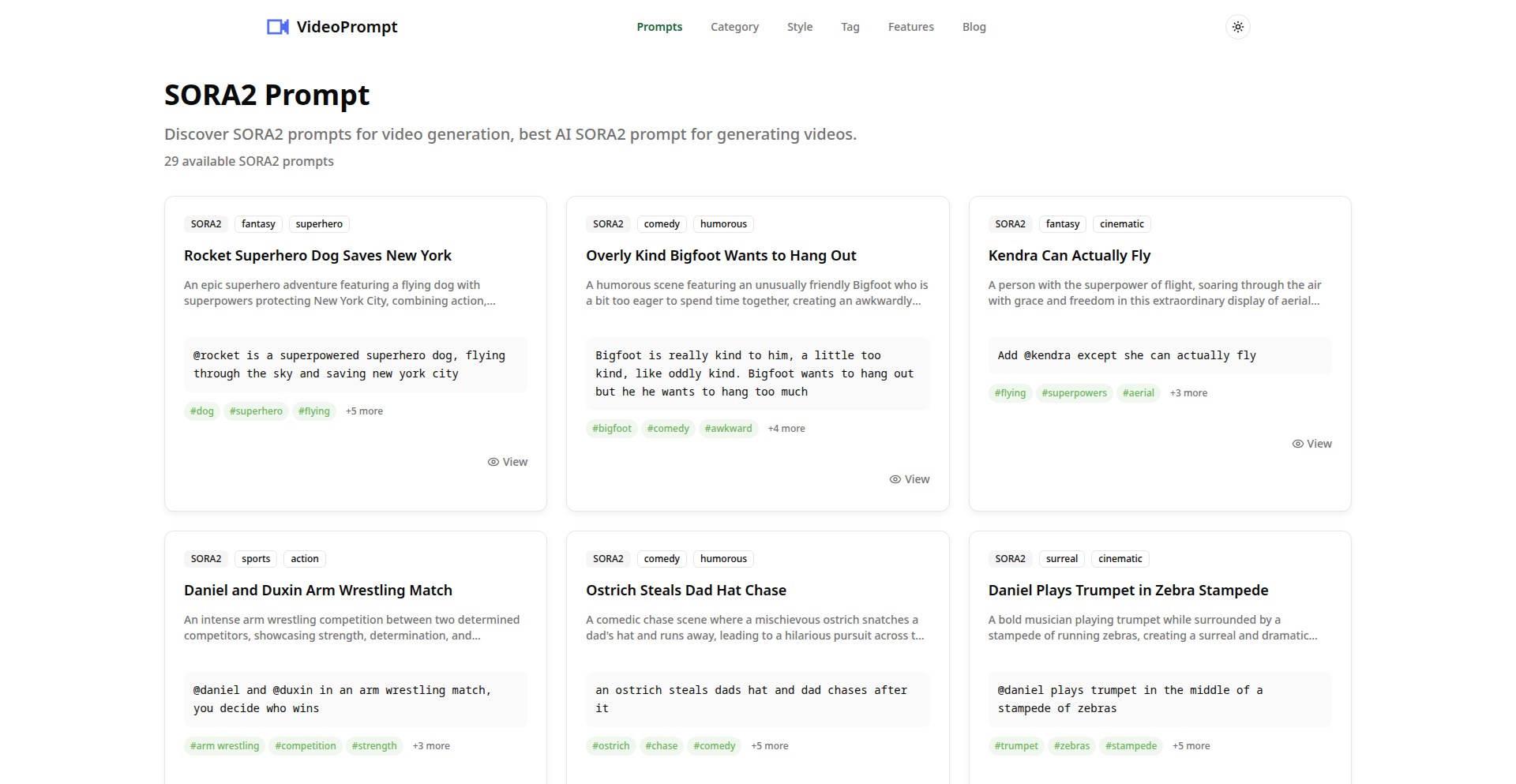Click the eye View icon on Rocket Superhero Dog card
The image size is (1516, 784).
coord(493,462)
